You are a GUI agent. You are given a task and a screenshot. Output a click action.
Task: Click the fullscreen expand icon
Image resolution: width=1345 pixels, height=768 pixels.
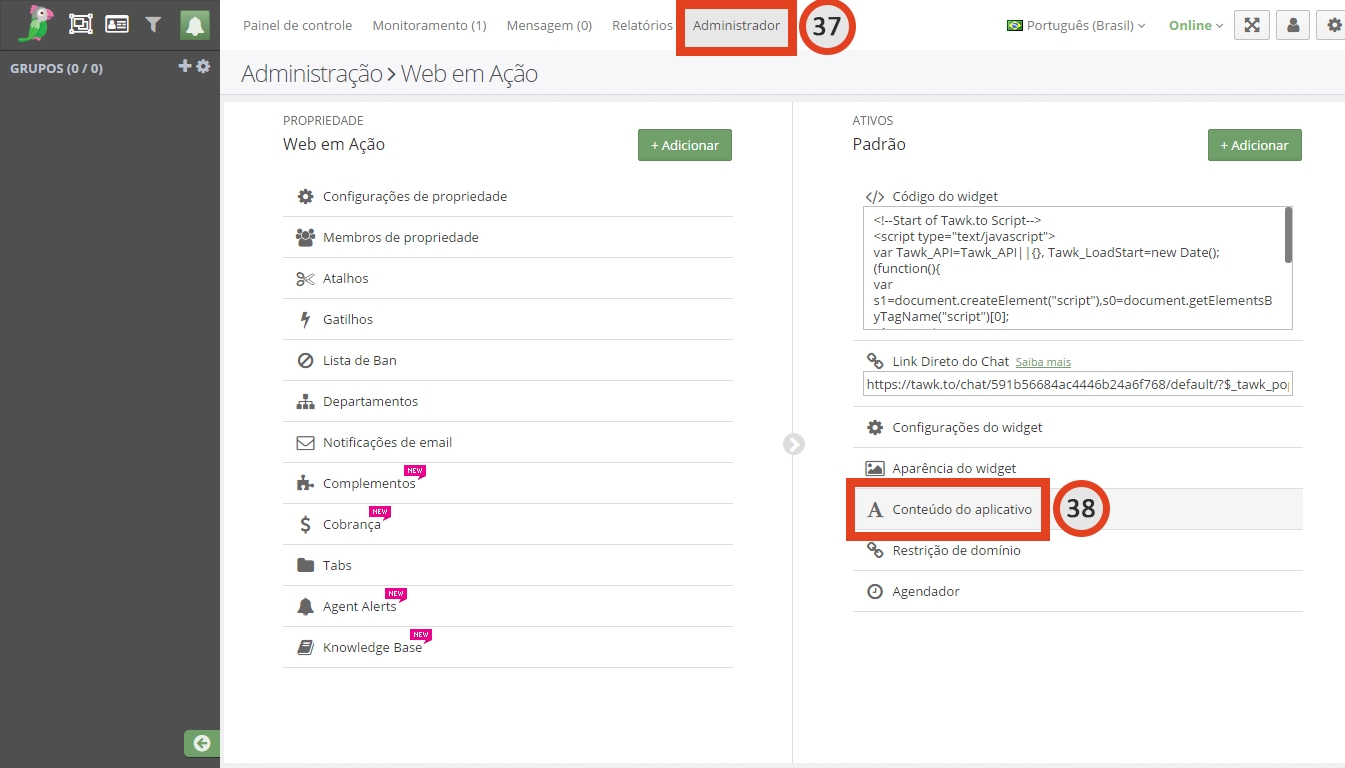point(1252,26)
